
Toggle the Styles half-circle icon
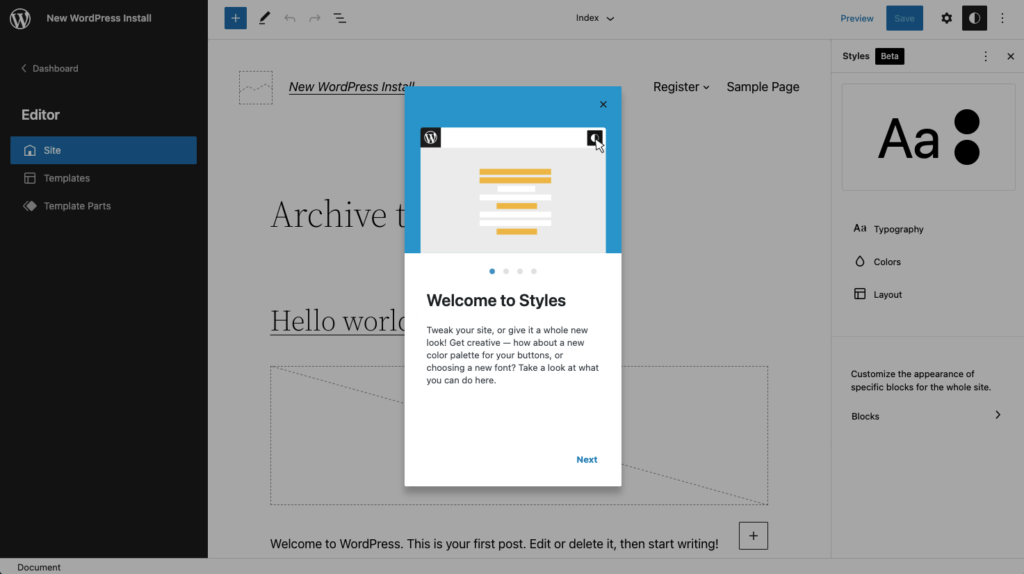pyautogui.click(x=974, y=18)
